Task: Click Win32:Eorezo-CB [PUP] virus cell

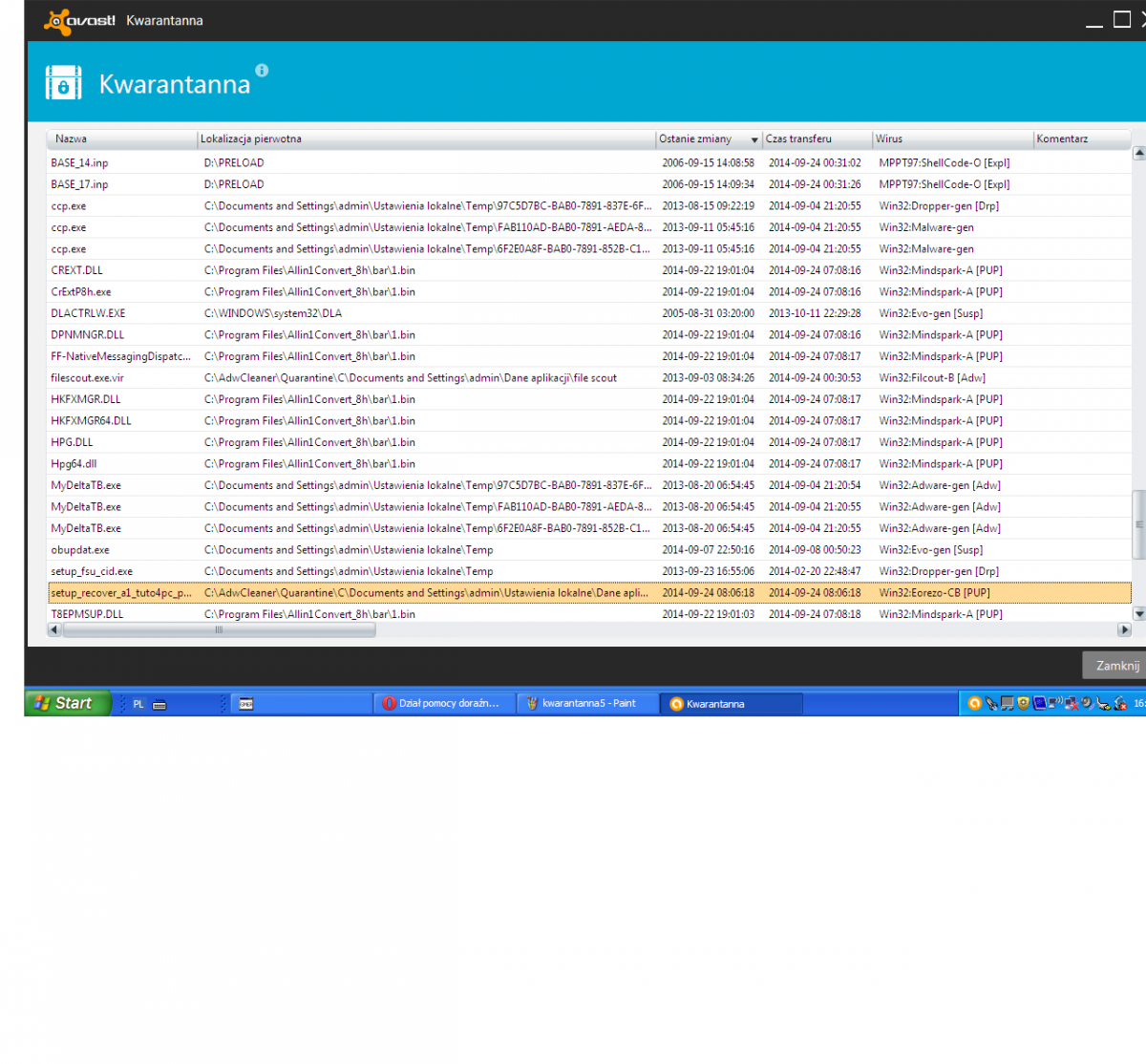Action: coord(934,593)
